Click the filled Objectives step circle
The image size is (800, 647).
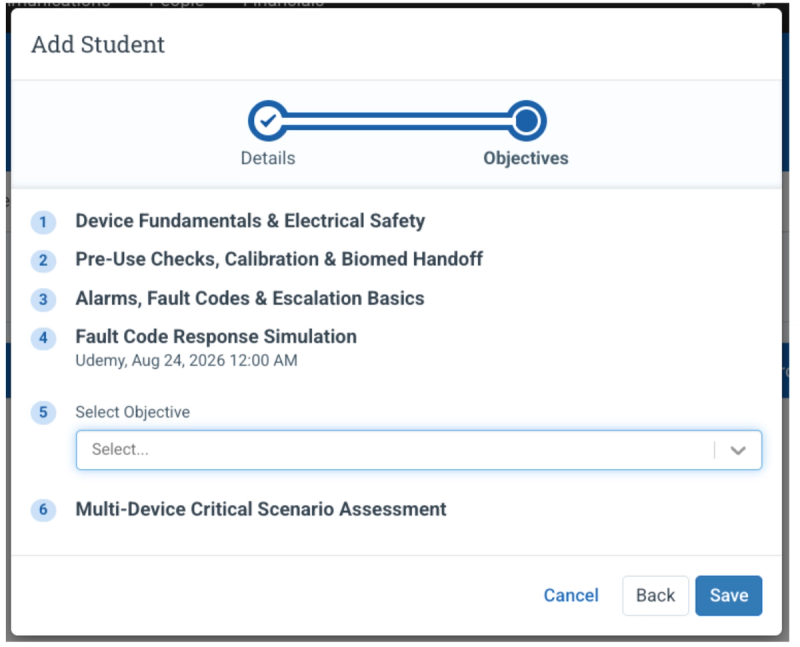(527, 121)
